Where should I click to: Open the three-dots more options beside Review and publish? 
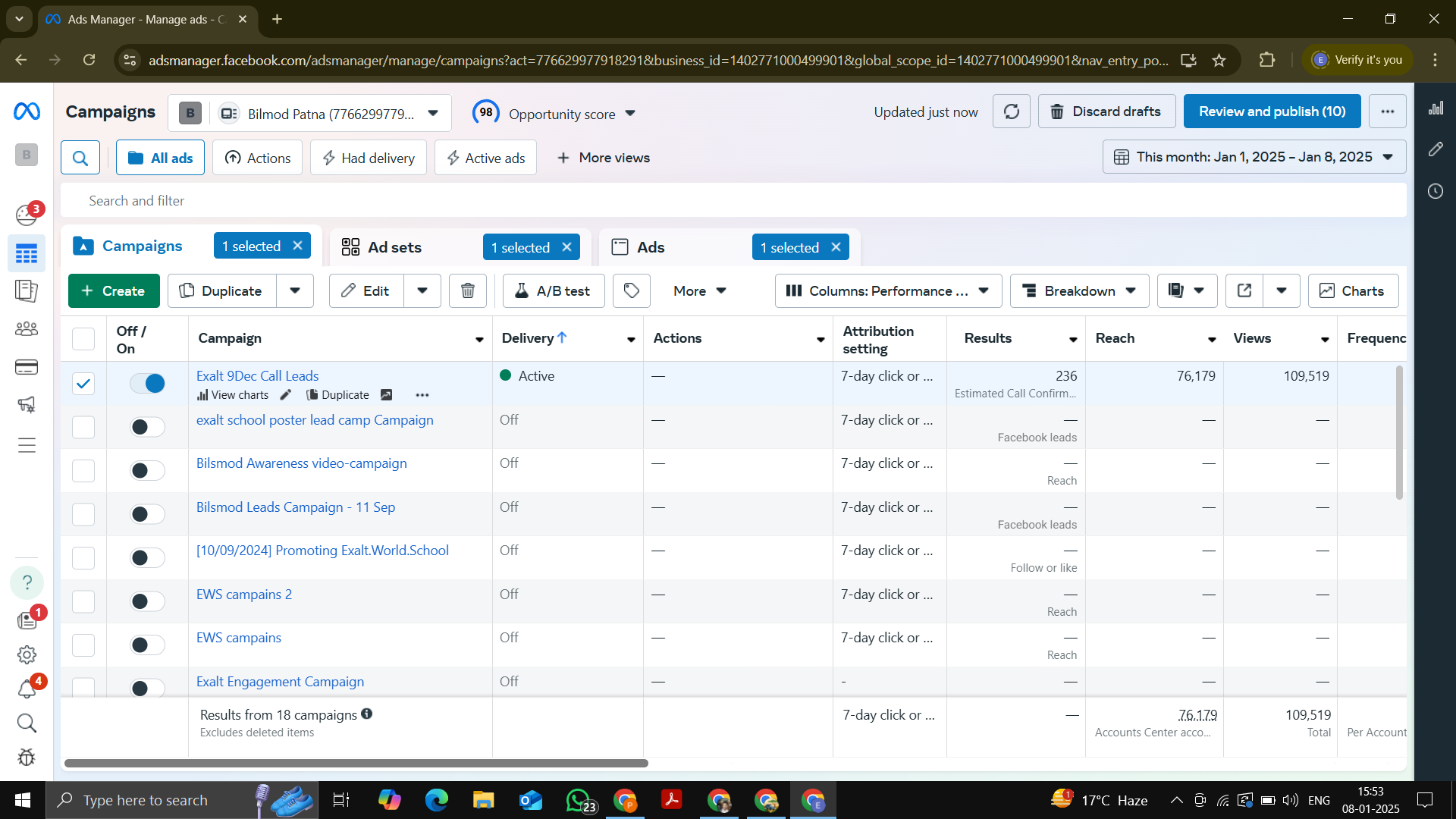[1387, 111]
